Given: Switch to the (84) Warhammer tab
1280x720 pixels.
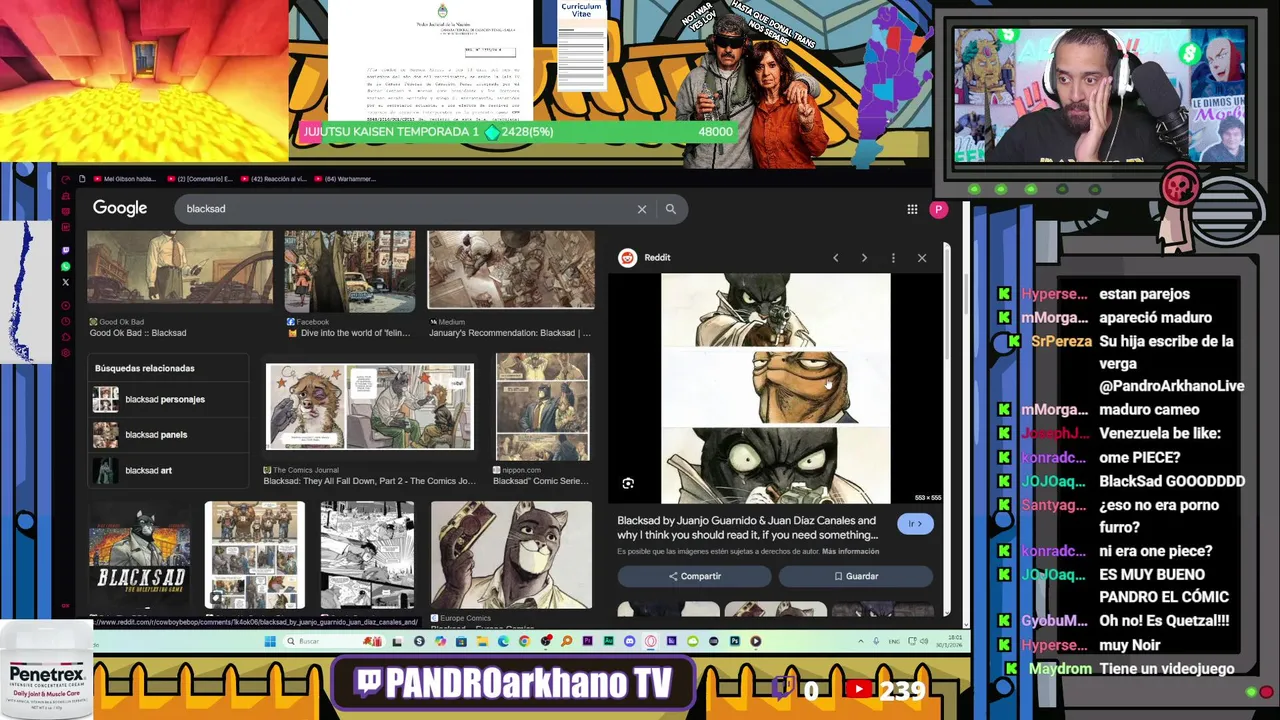Looking at the screenshot, I should pos(344,179).
